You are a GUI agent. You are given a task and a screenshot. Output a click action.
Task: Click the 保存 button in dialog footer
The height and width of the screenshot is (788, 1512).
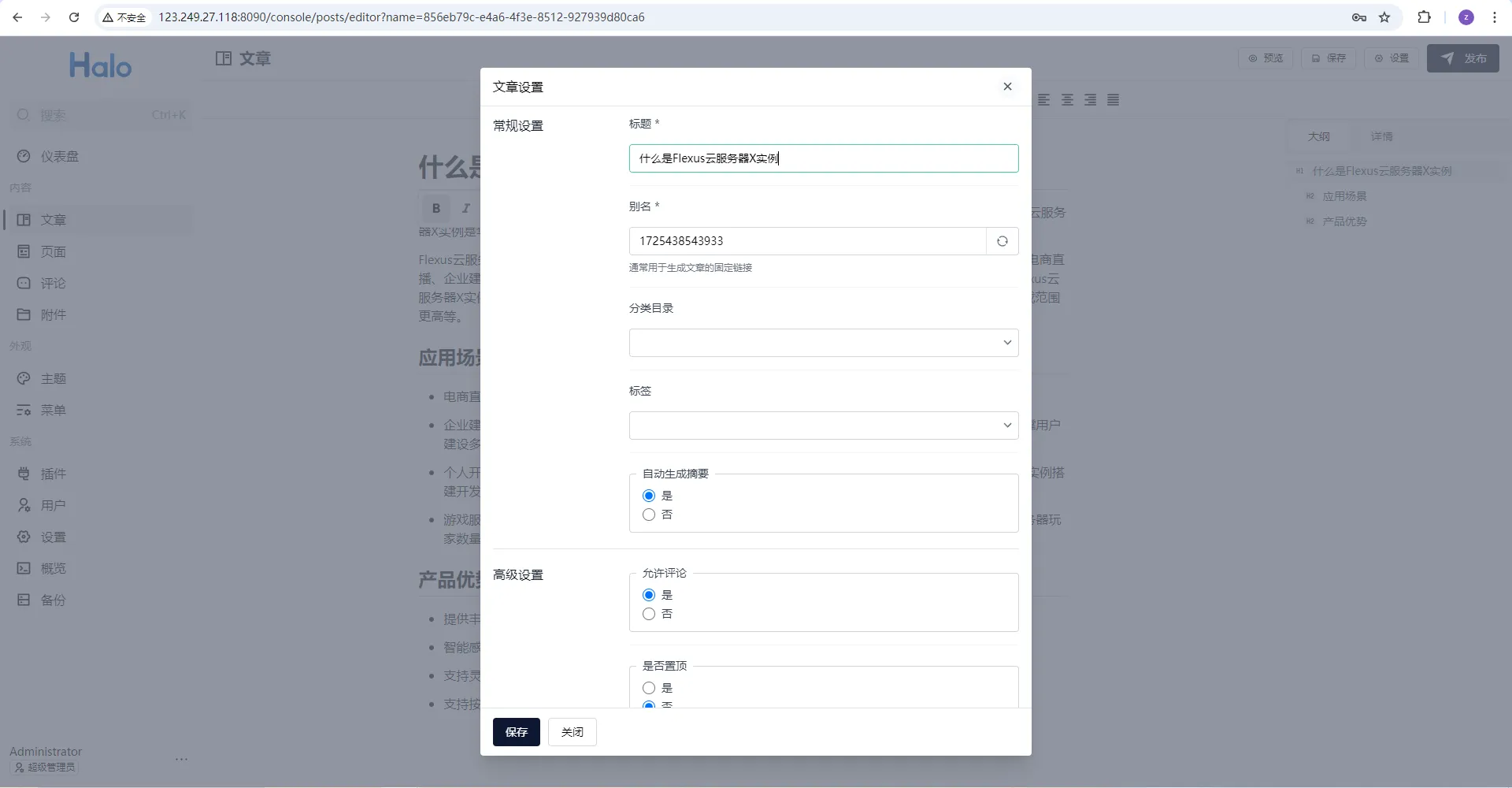517,732
